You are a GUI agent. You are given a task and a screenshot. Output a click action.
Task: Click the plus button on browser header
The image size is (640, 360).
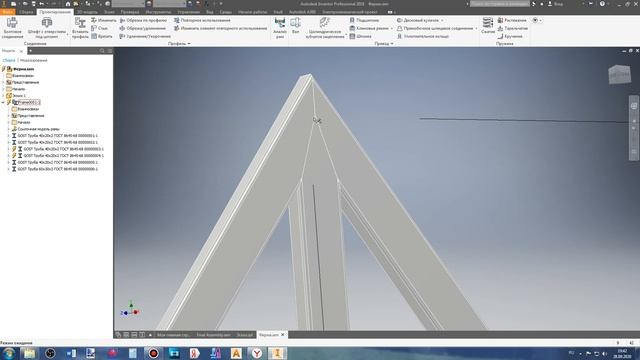pyautogui.click(x=30, y=51)
